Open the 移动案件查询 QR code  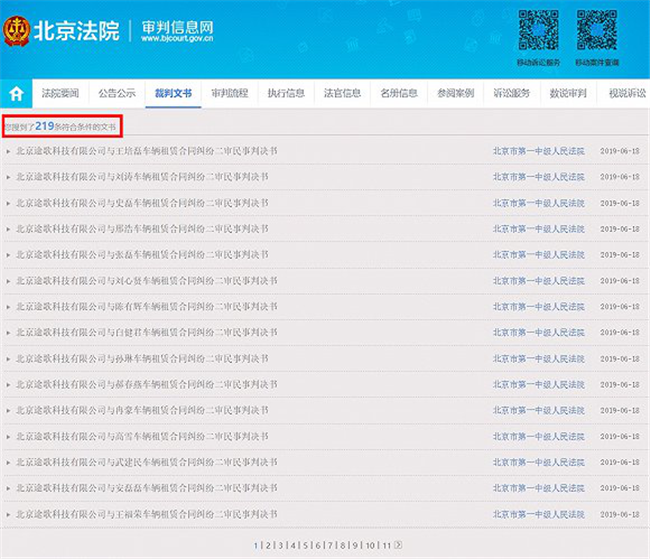tap(597, 30)
